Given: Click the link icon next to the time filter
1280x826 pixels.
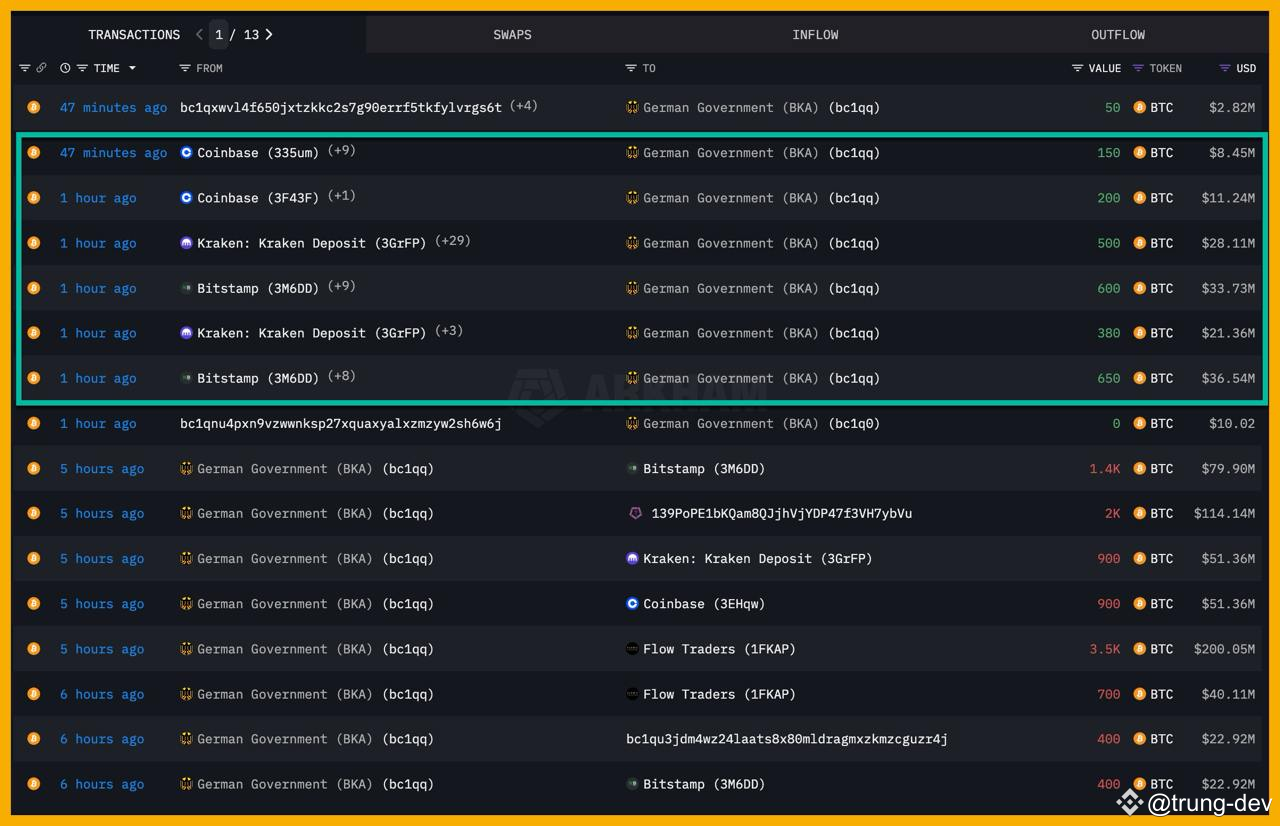Looking at the screenshot, I should click(x=41, y=68).
